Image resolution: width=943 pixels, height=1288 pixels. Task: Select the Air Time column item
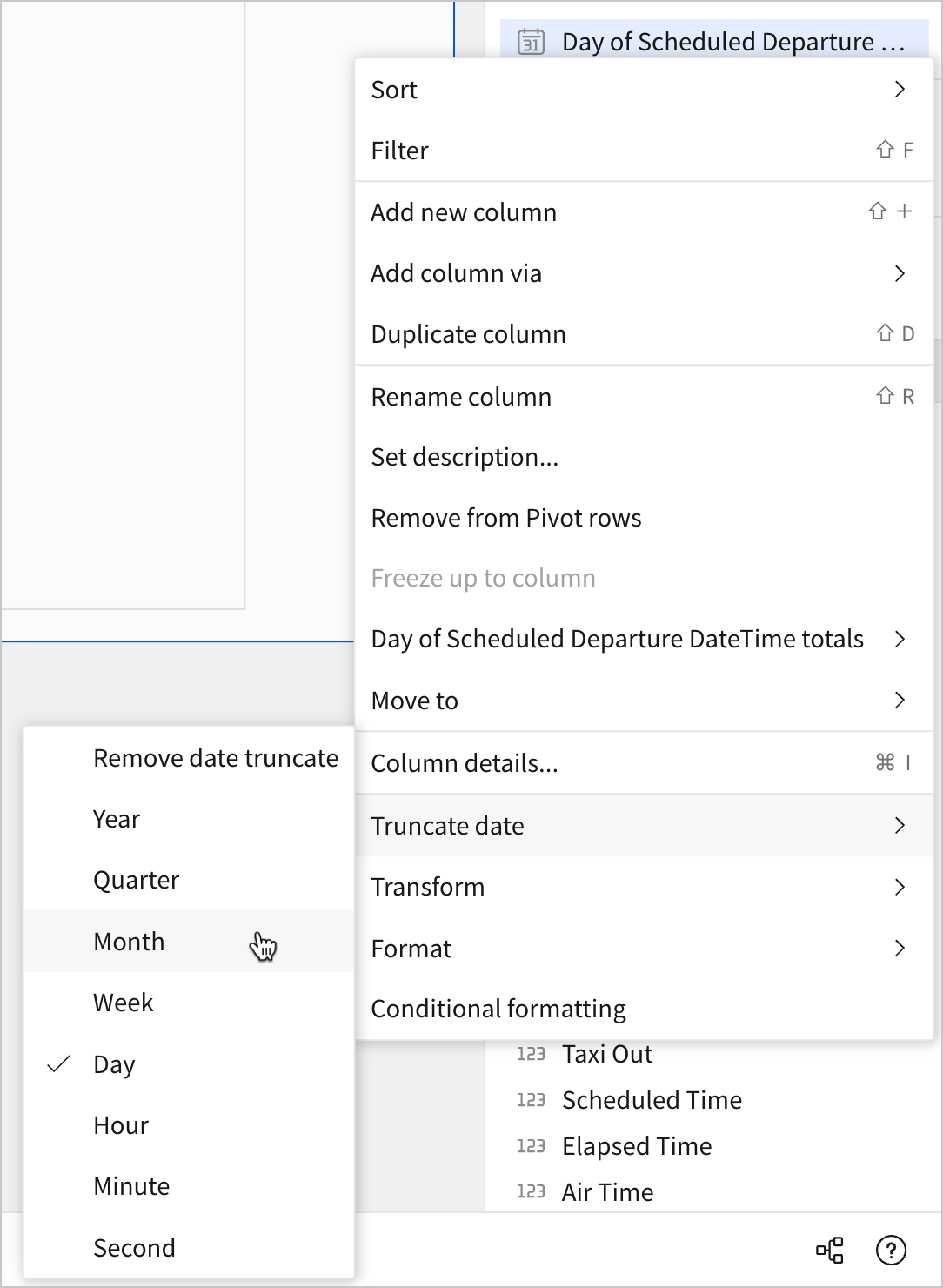(607, 1192)
